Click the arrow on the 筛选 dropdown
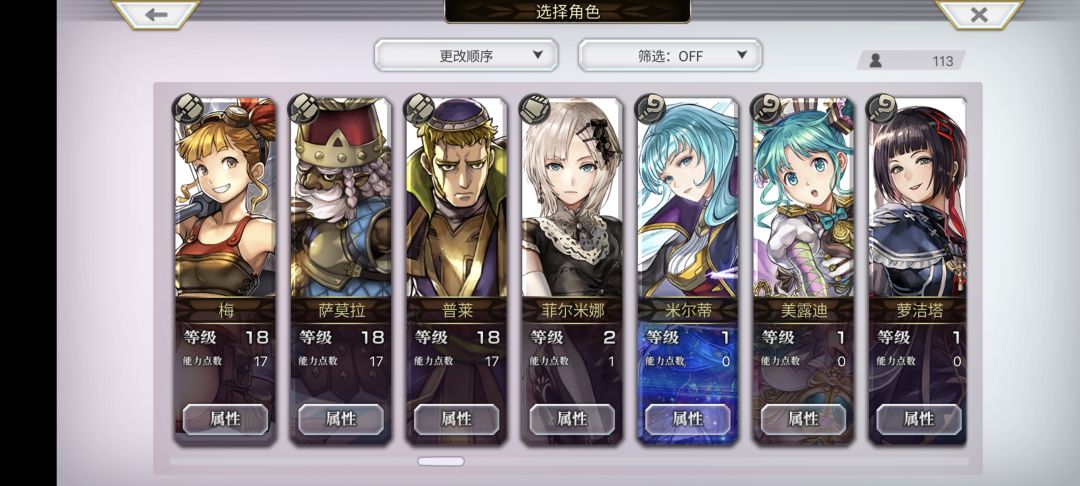This screenshot has height=486, width=1080. pyautogui.click(x=742, y=55)
